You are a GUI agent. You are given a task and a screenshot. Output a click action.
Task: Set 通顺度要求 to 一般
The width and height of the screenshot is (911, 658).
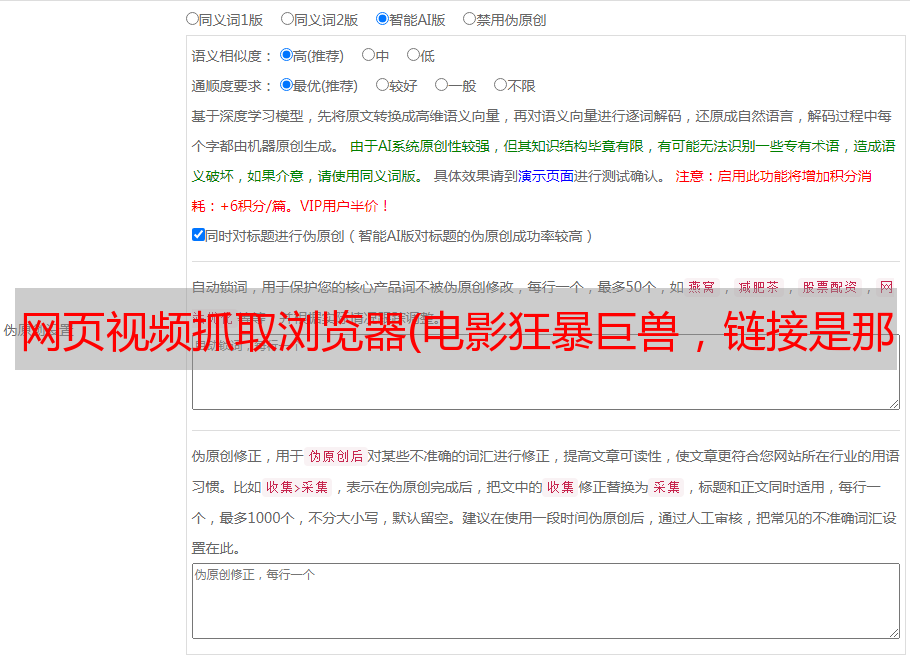coord(442,85)
